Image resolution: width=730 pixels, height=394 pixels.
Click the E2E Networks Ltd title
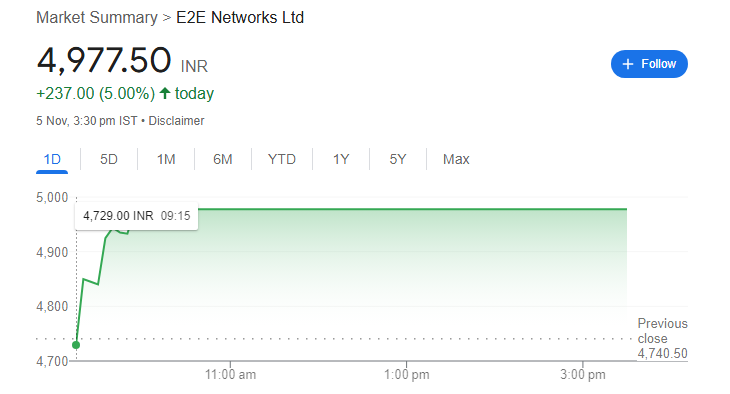(x=240, y=18)
